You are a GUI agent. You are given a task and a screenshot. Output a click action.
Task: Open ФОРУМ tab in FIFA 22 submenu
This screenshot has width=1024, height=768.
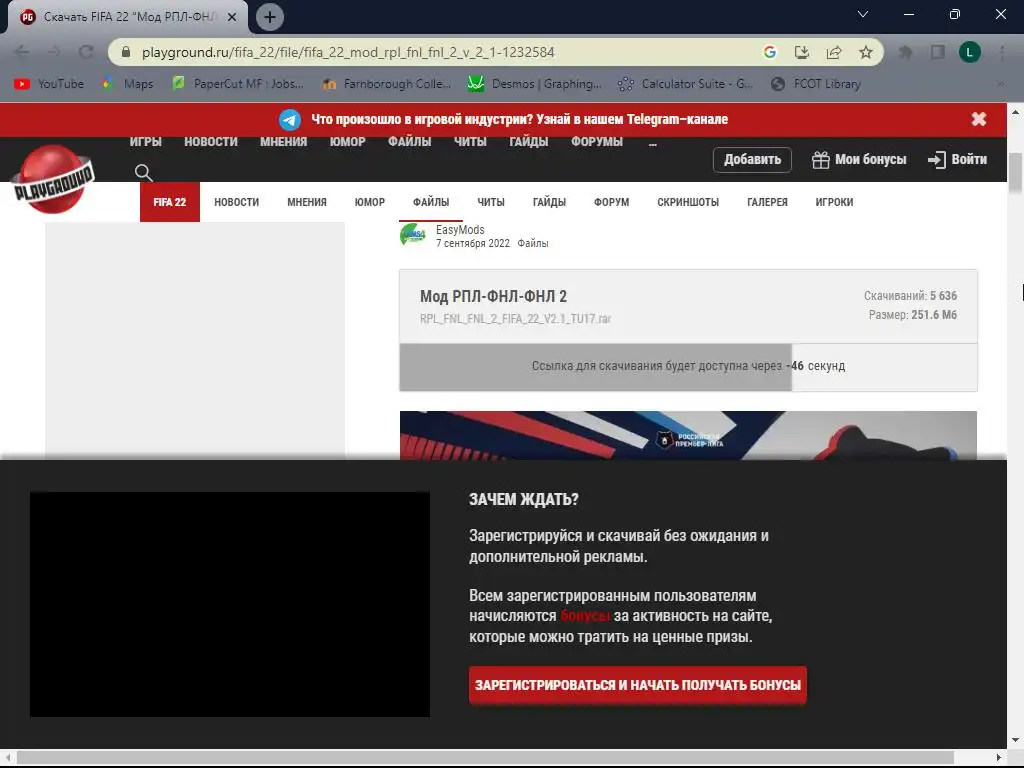point(611,202)
